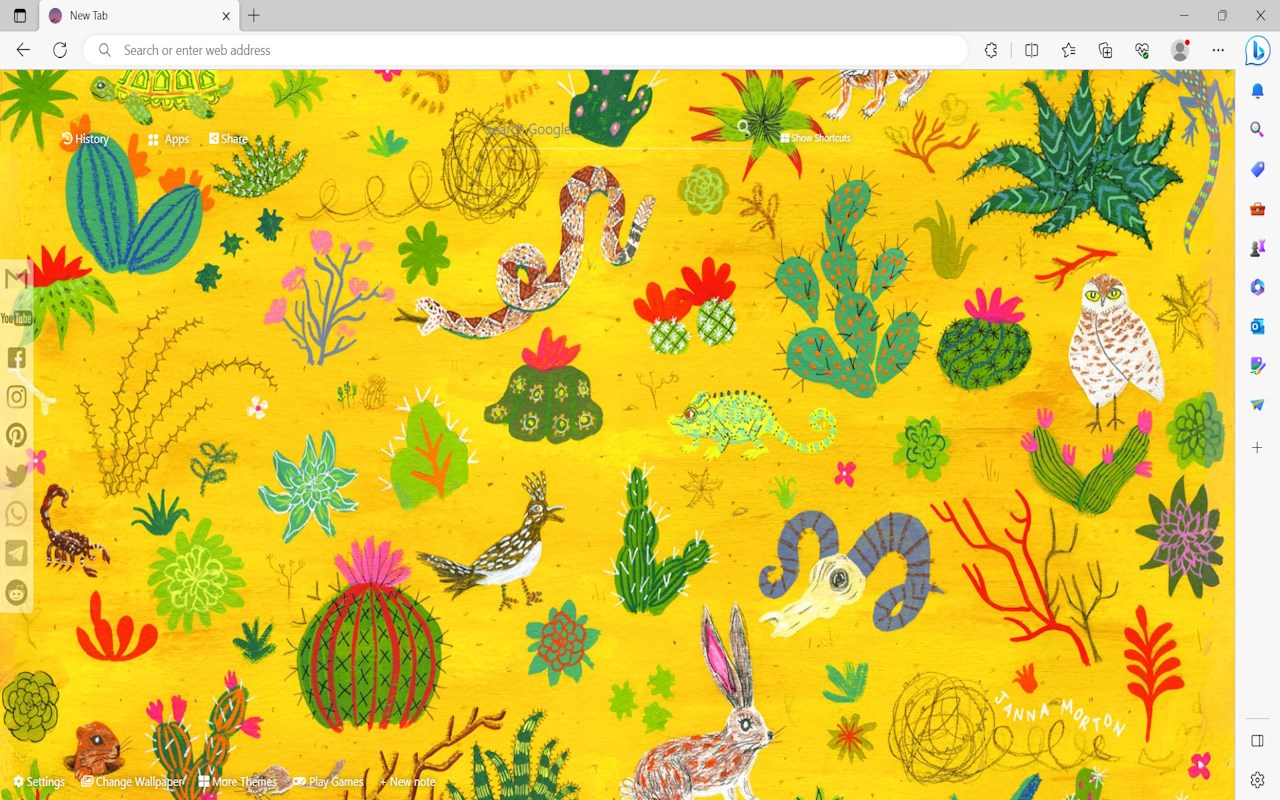Open More Themes

(238, 782)
